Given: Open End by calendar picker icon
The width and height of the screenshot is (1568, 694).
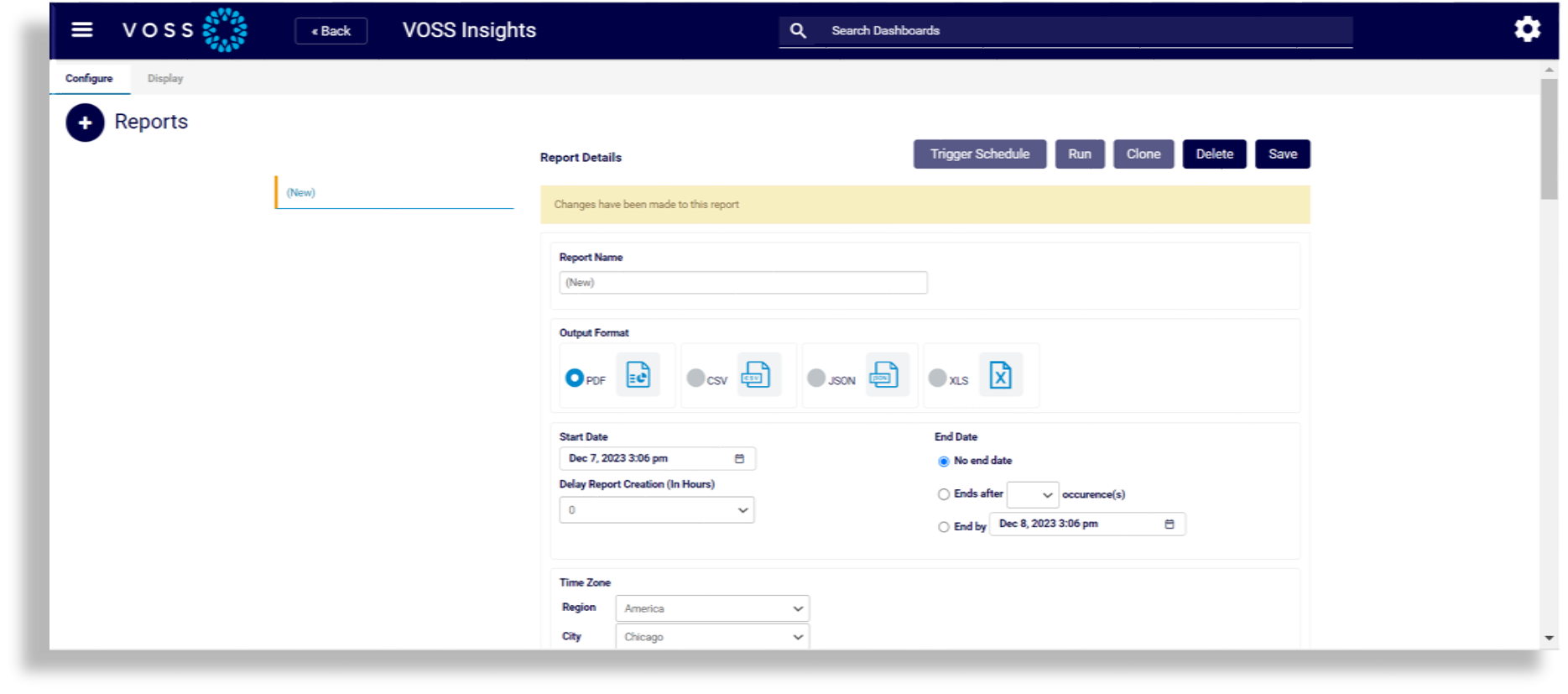Looking at the screenshot, I should [1169, 524].
